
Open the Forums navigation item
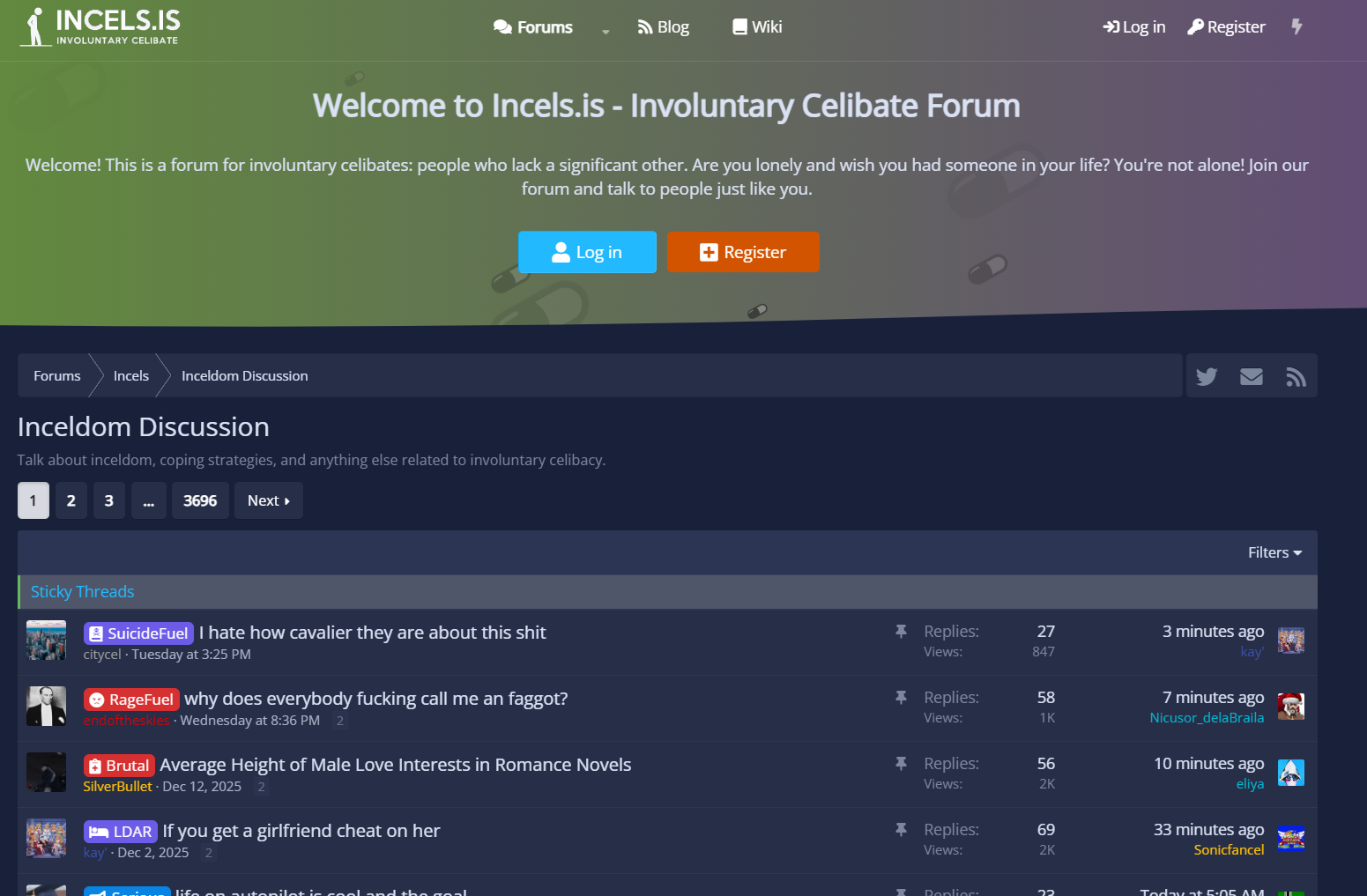click(533, 27)
